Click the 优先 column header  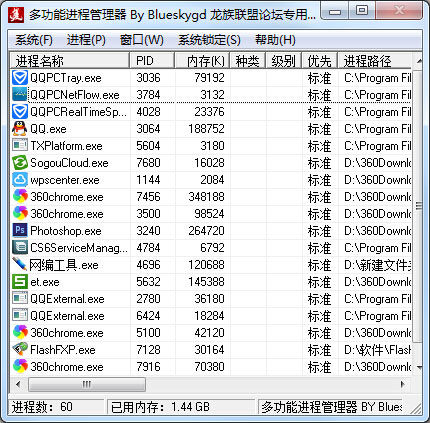pyautogui.click(x=320, y=61)
